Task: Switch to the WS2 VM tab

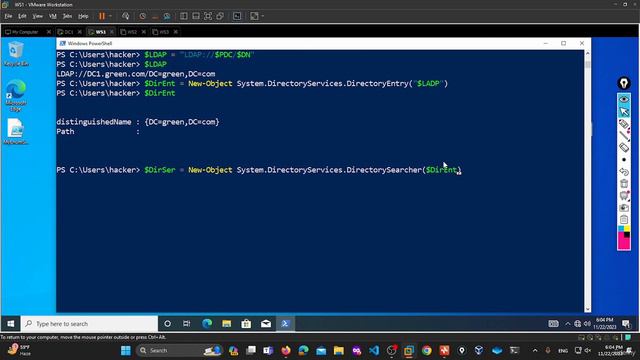Action: point(131,32)
